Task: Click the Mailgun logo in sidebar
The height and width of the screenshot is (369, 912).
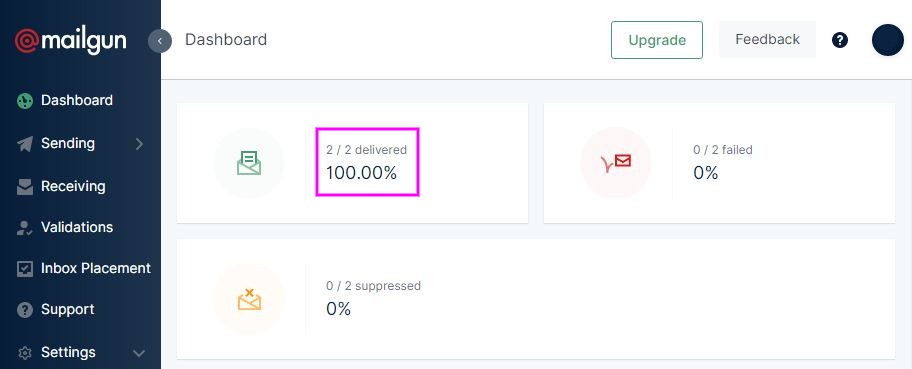Action: pyautogui.click(x=70, y=41)
